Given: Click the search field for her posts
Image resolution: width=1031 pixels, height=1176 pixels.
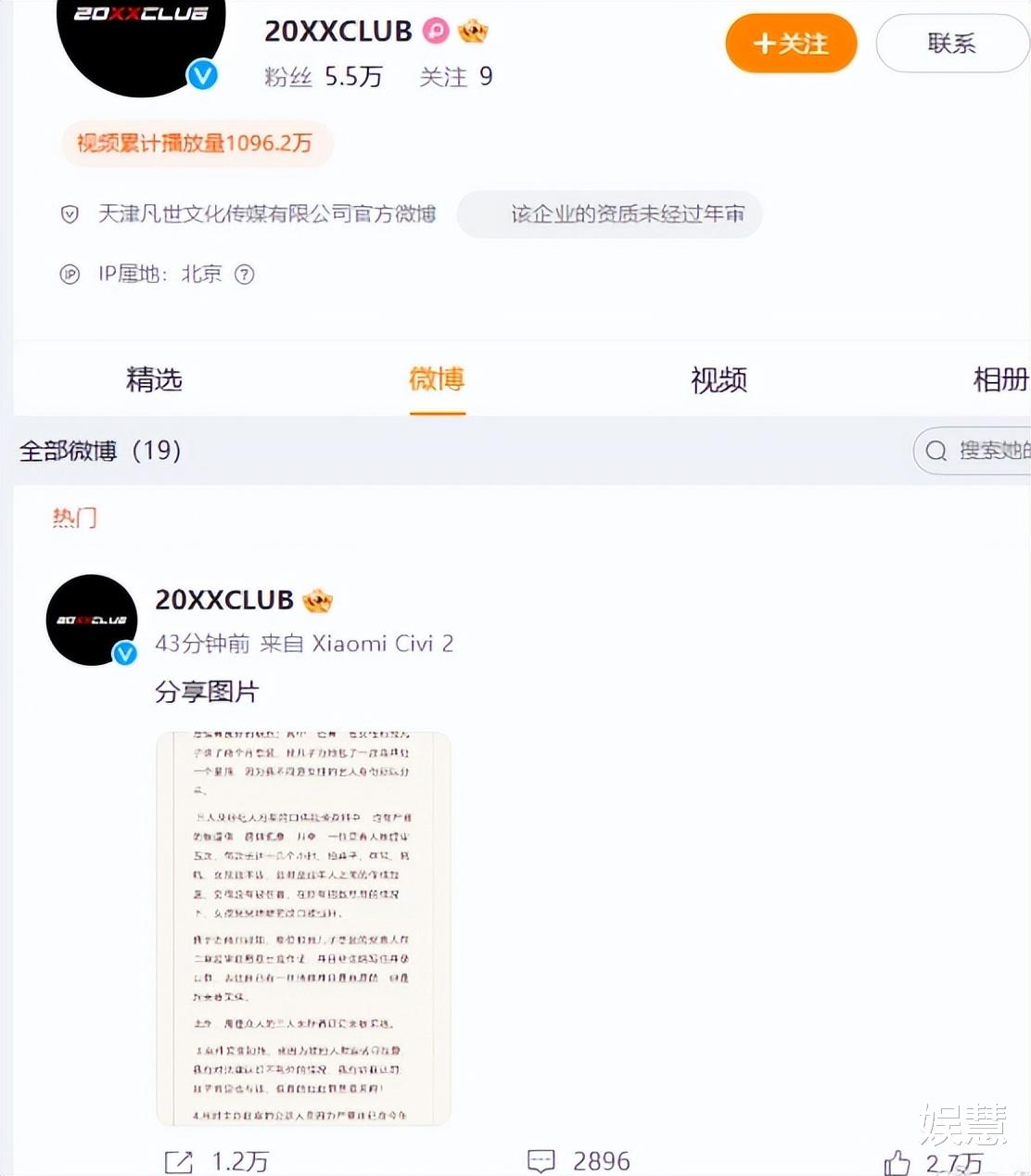Looking at the screenshot, I should point(973,451).
